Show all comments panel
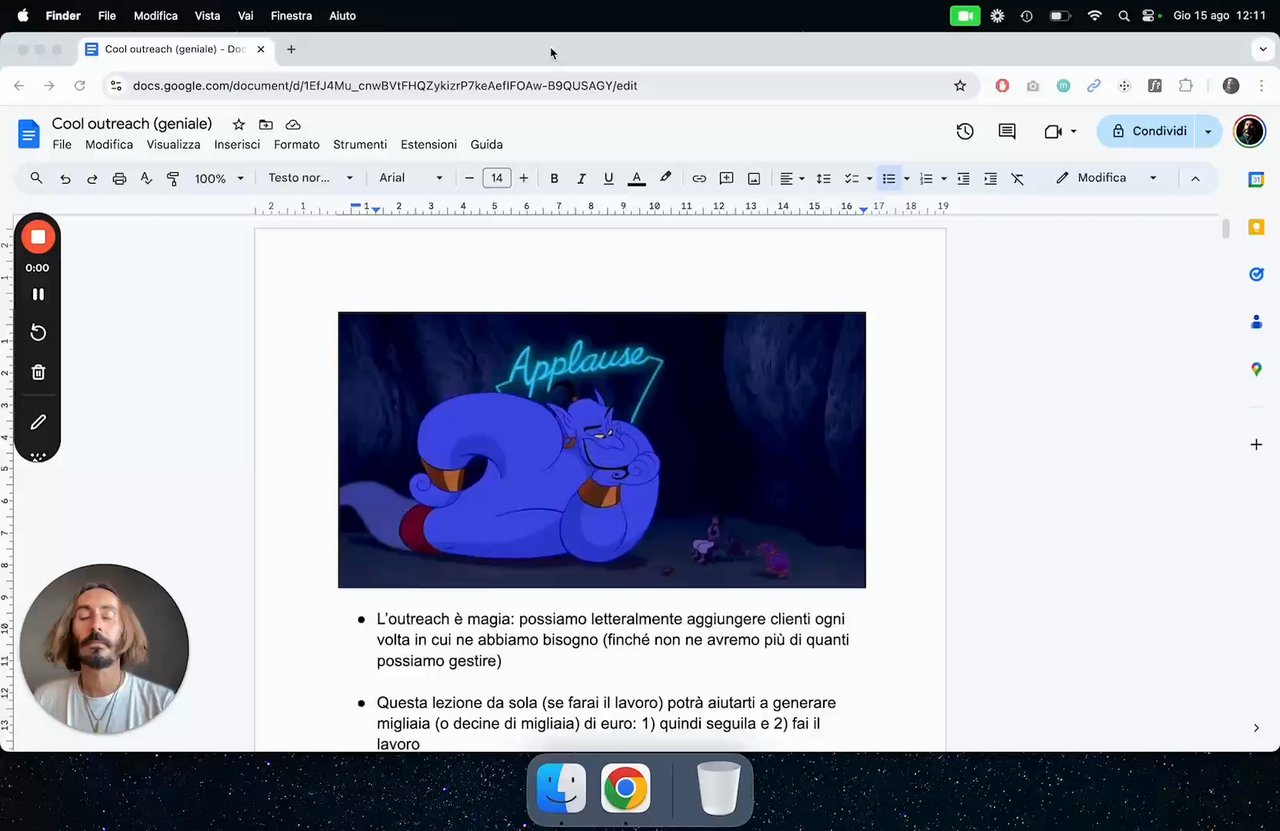Image resolution: width=1280 pixels, height=831 pixels. pyautogui.click(x=1007, y=131)
